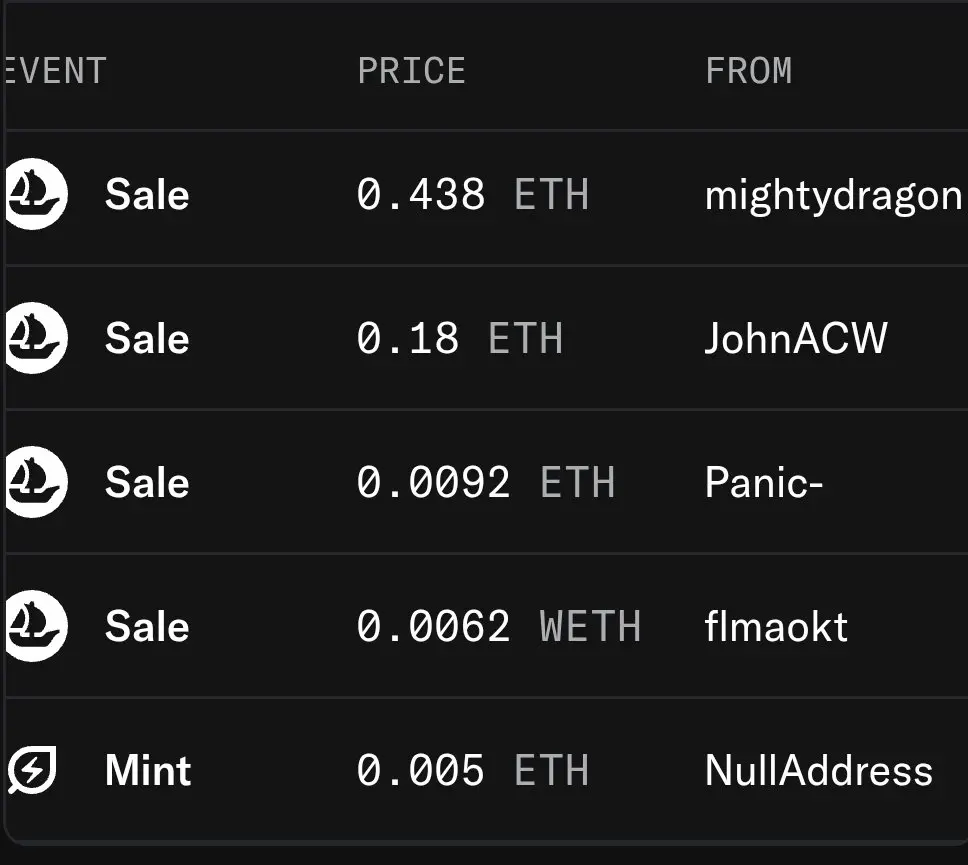This screenshot has width=968, height=865.
Task: Click the OpenSea icon on Panic- sale row
Action: click(x=36, y=482)
